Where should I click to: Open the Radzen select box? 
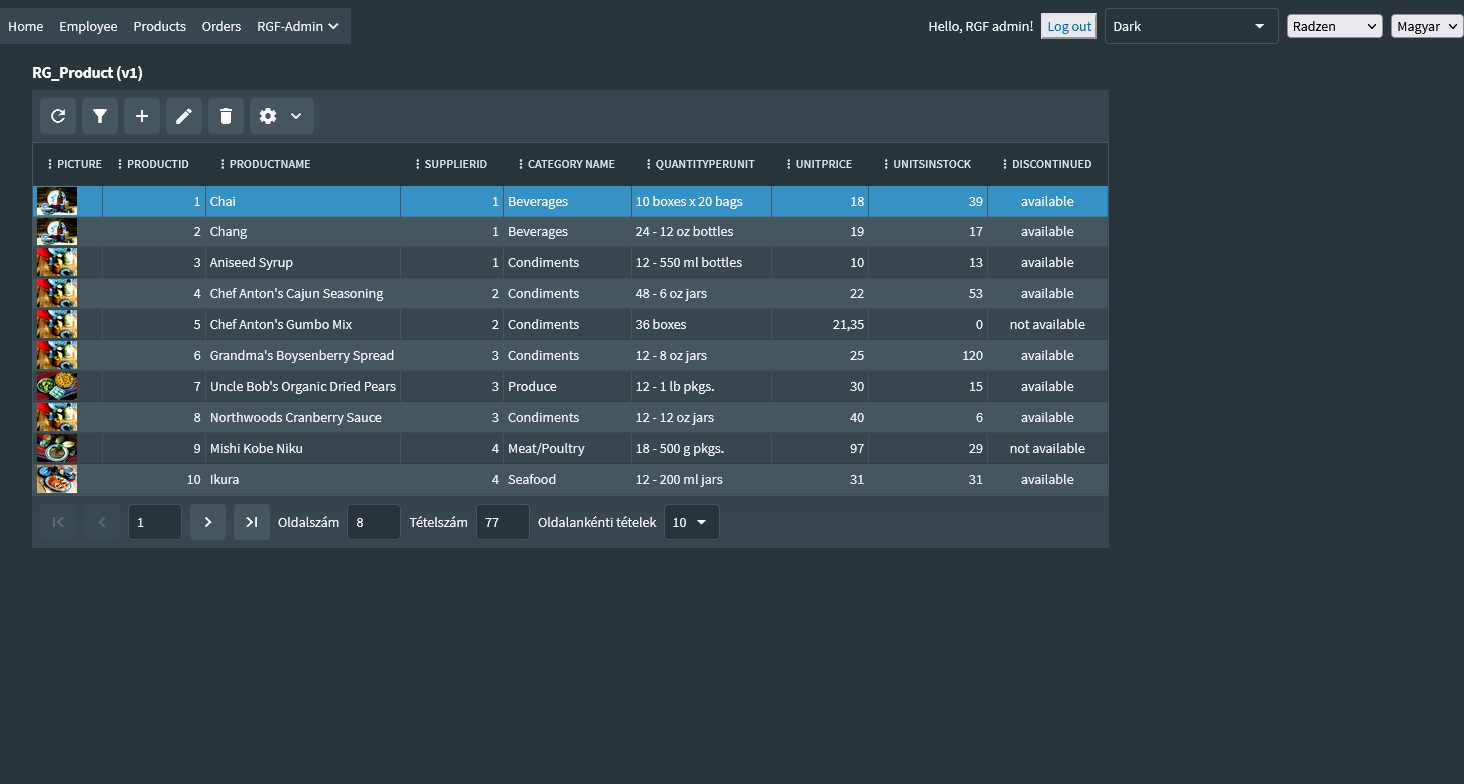coord(1334,26)
